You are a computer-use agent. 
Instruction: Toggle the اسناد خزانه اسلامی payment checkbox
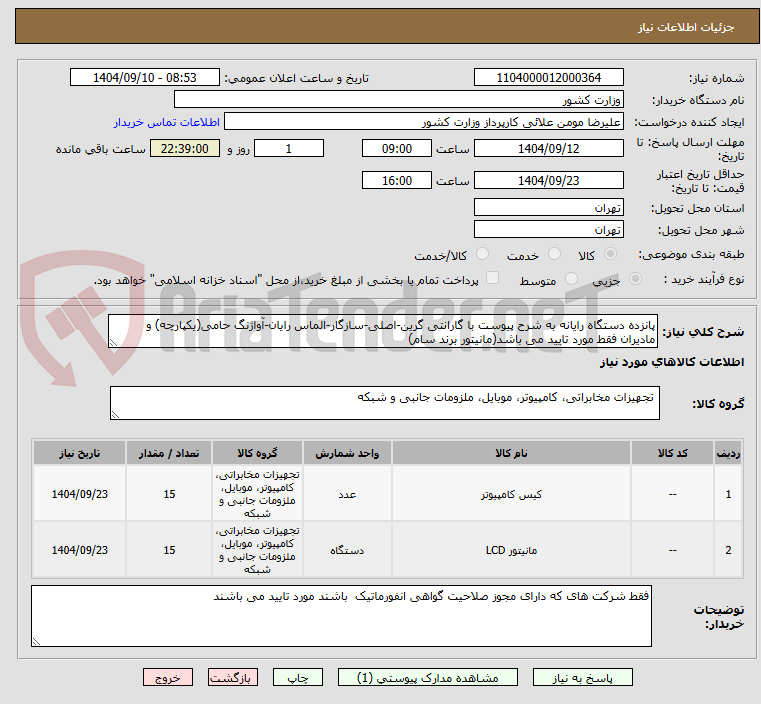tap(493, 278)
